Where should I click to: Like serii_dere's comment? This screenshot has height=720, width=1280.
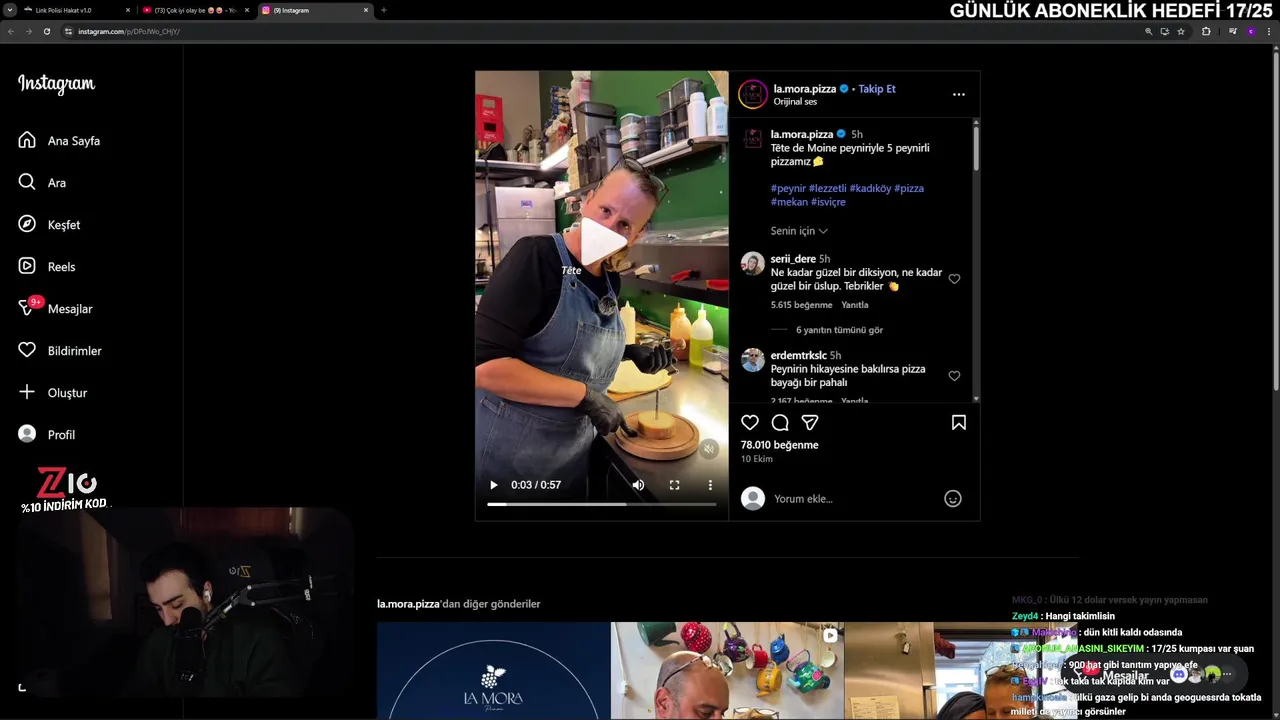954,279
